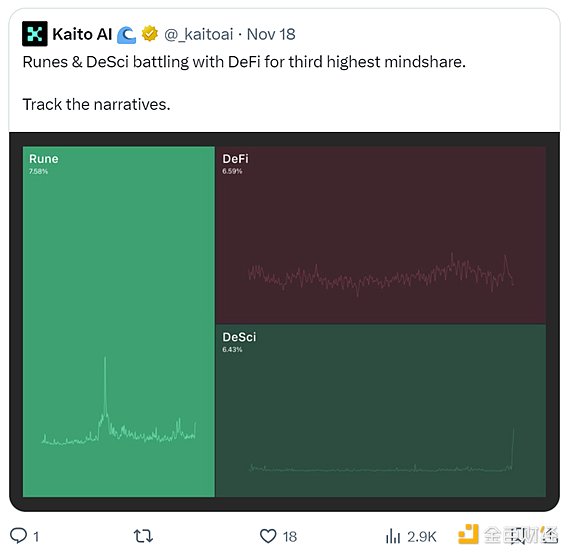Click the orange watermark logo icon
Viewport: 569px width, 555px height.
point(468,534)
